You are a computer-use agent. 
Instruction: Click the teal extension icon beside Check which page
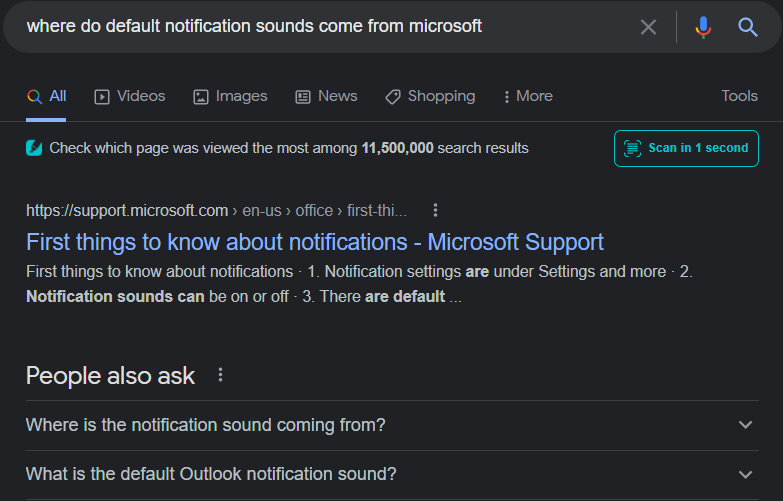34,148
